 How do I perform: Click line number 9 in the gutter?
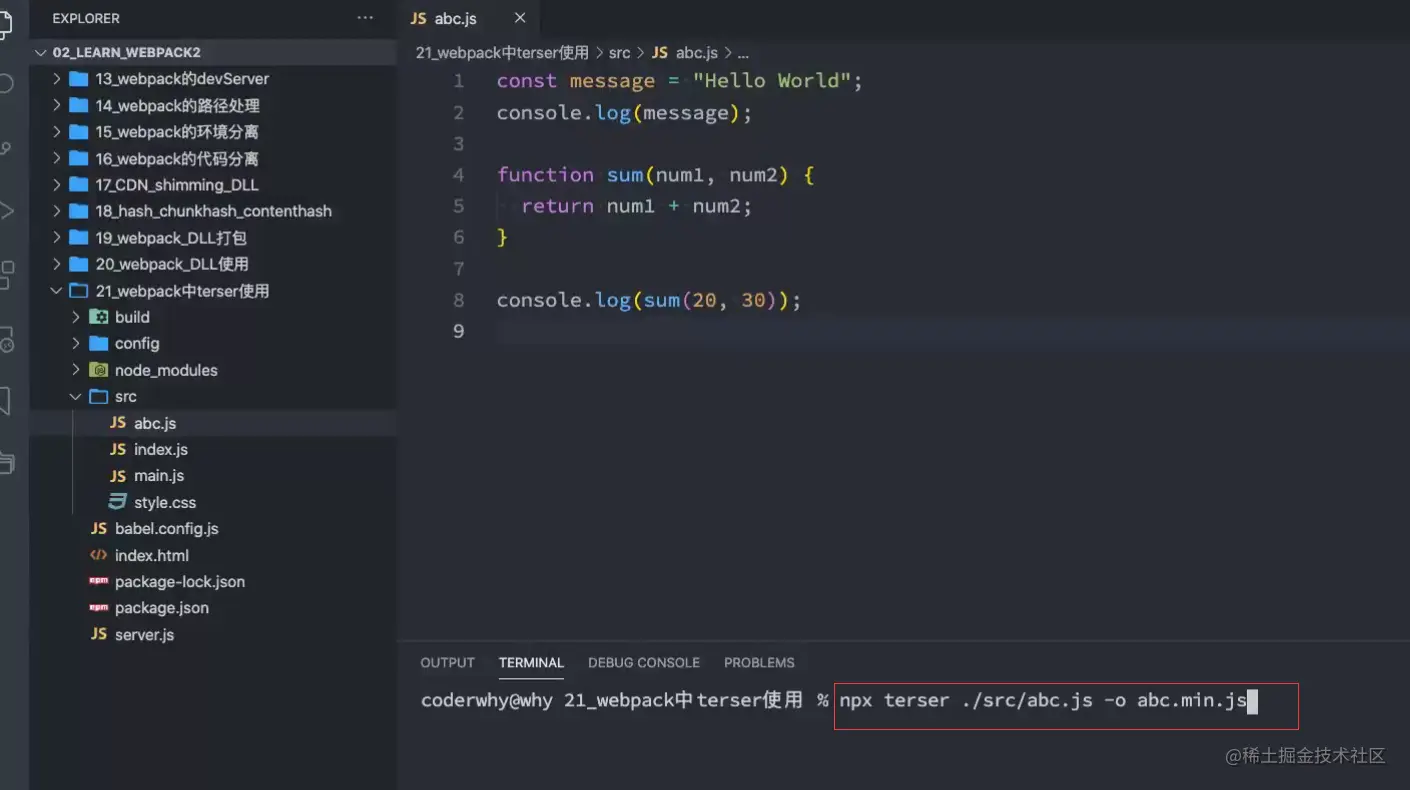[x=458, y=331]
